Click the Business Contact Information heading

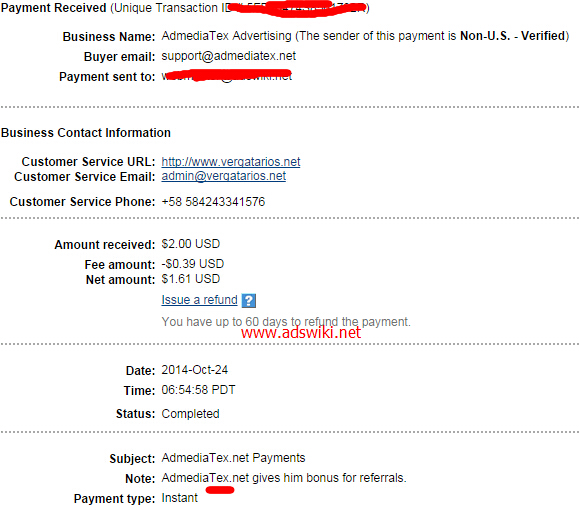tap(86, 133)
